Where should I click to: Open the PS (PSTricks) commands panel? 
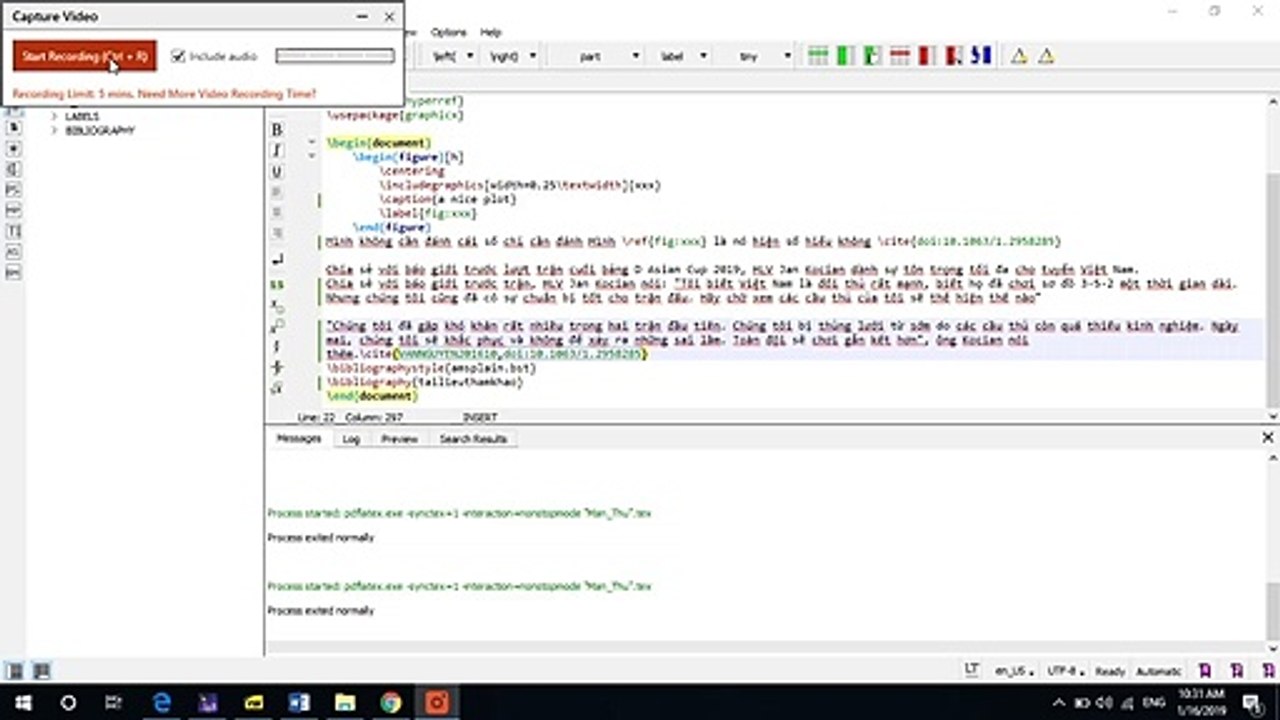[13, 190]
